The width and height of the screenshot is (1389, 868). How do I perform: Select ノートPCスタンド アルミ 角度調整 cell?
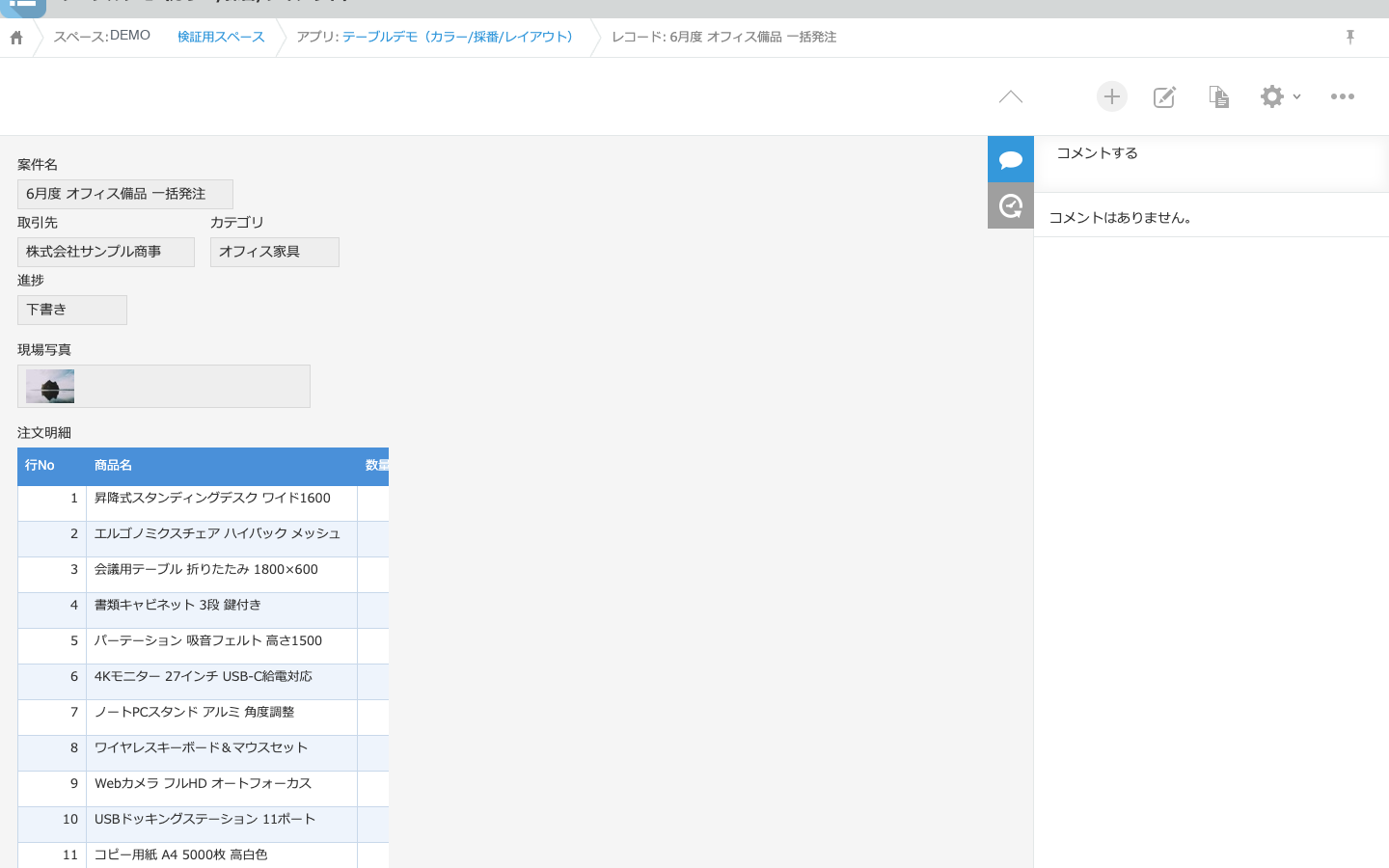click(222, 718)
